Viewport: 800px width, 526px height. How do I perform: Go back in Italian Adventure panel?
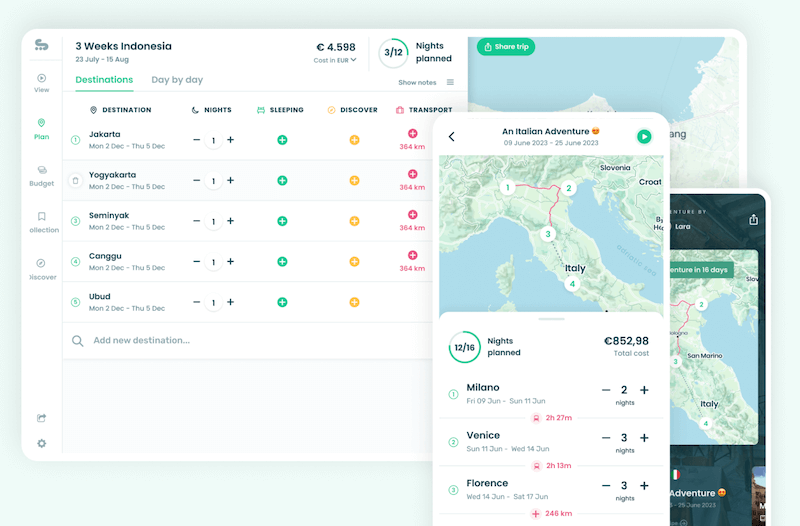pyautogui.click(x=452, y=136)
